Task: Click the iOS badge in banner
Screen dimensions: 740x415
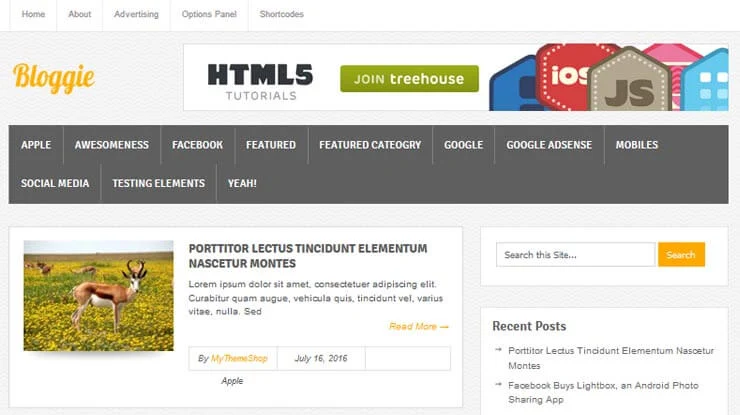Action: click(566, 76)
